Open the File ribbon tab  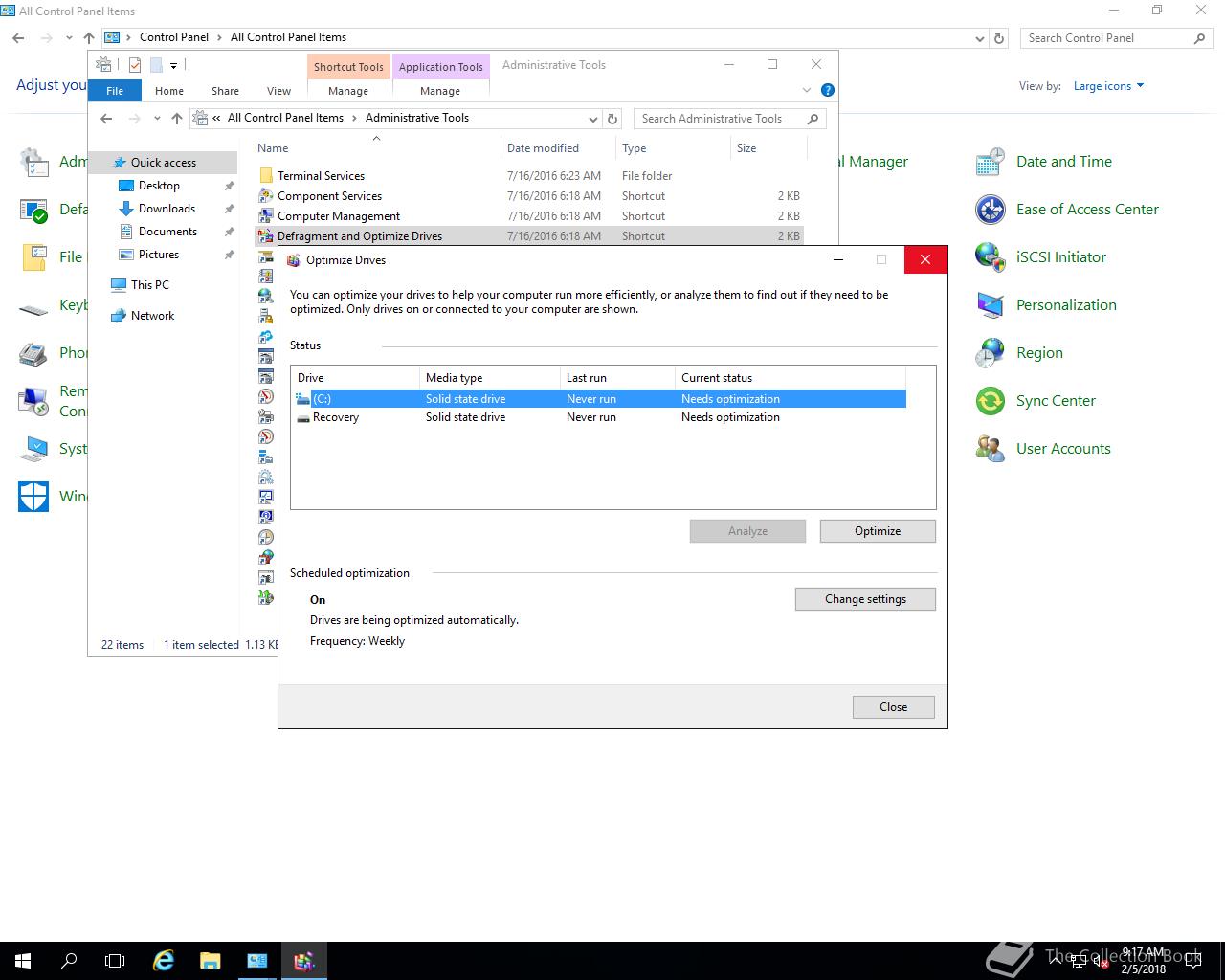point(115,91)
